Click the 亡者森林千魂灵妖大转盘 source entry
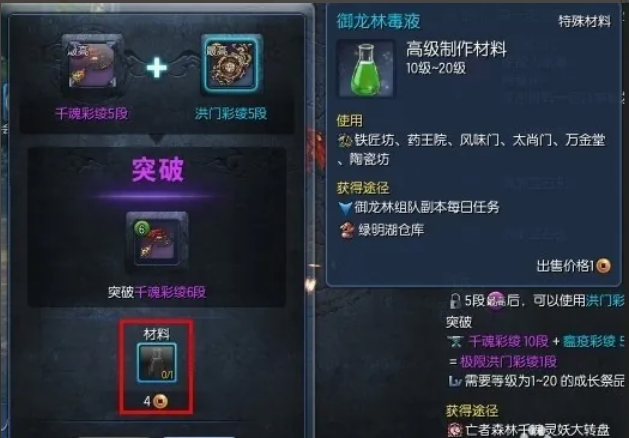Viewport: 629px width, 438px height. tap(538, 430)
